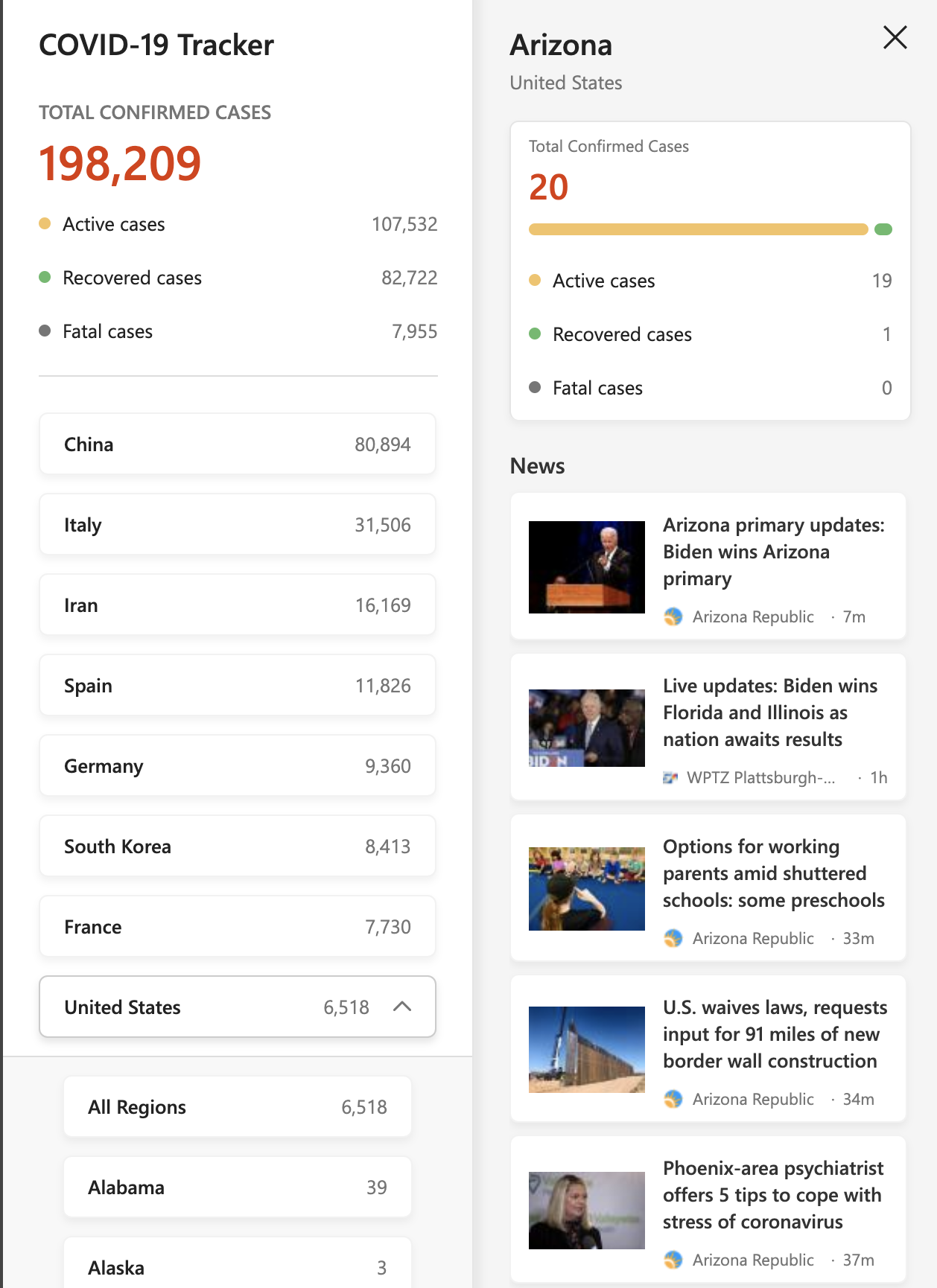Select South Korea country entry
Viewport: 937px width, 1288px height.
click(238, 847)
